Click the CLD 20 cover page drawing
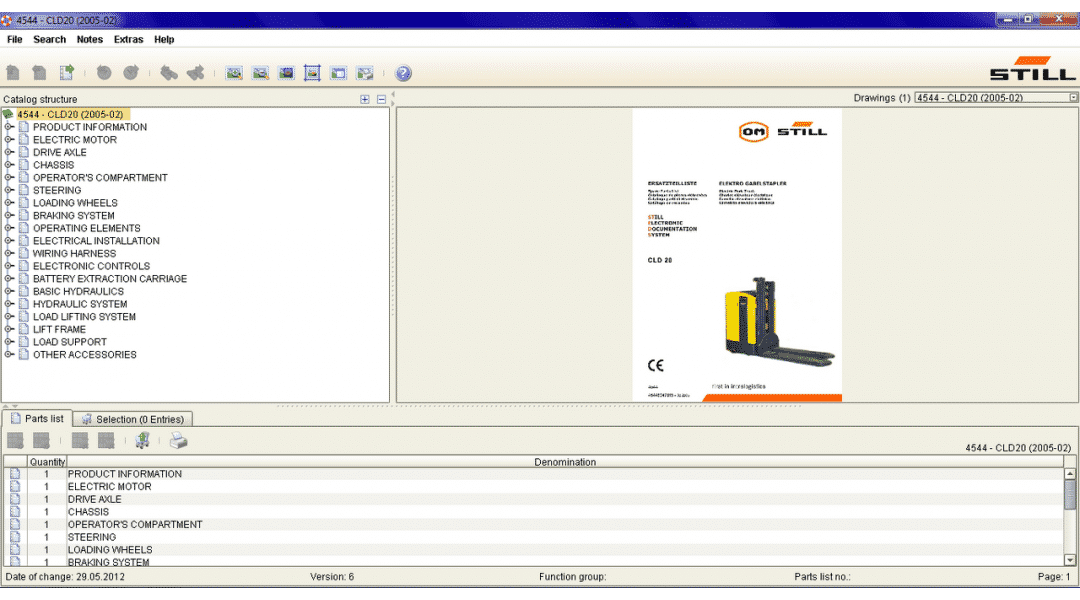This screenshot has width=1080, height=600. (737, 255)
